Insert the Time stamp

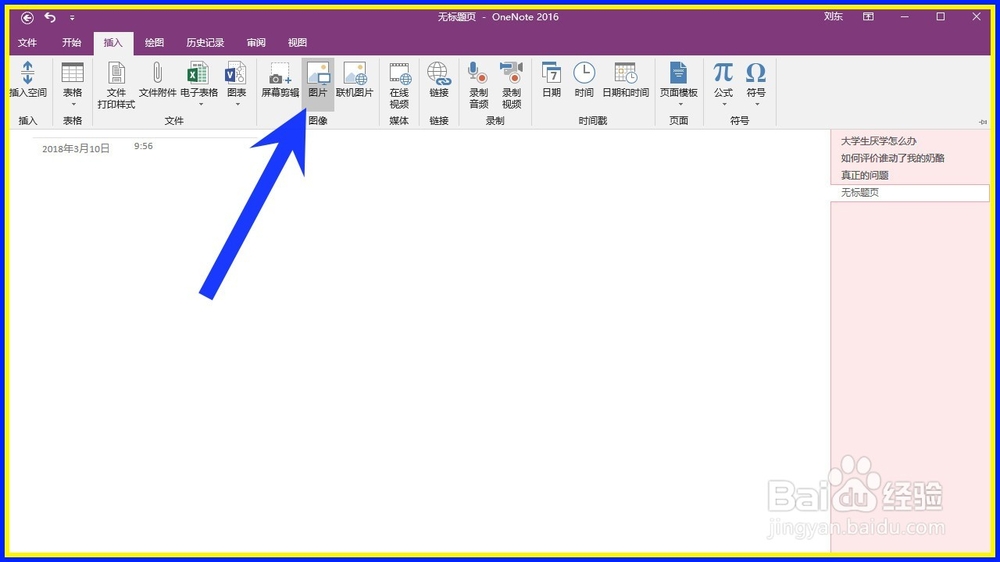(584, 73)
